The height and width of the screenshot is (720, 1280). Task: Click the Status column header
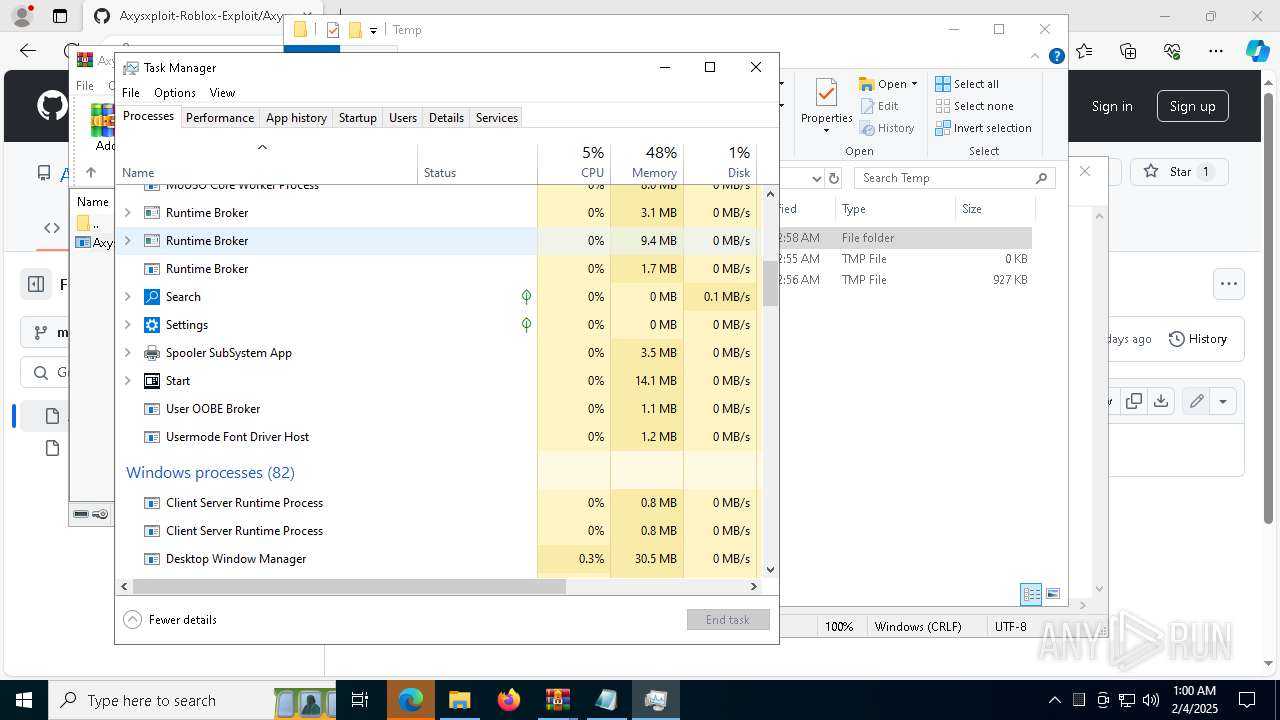click(477, 163)
